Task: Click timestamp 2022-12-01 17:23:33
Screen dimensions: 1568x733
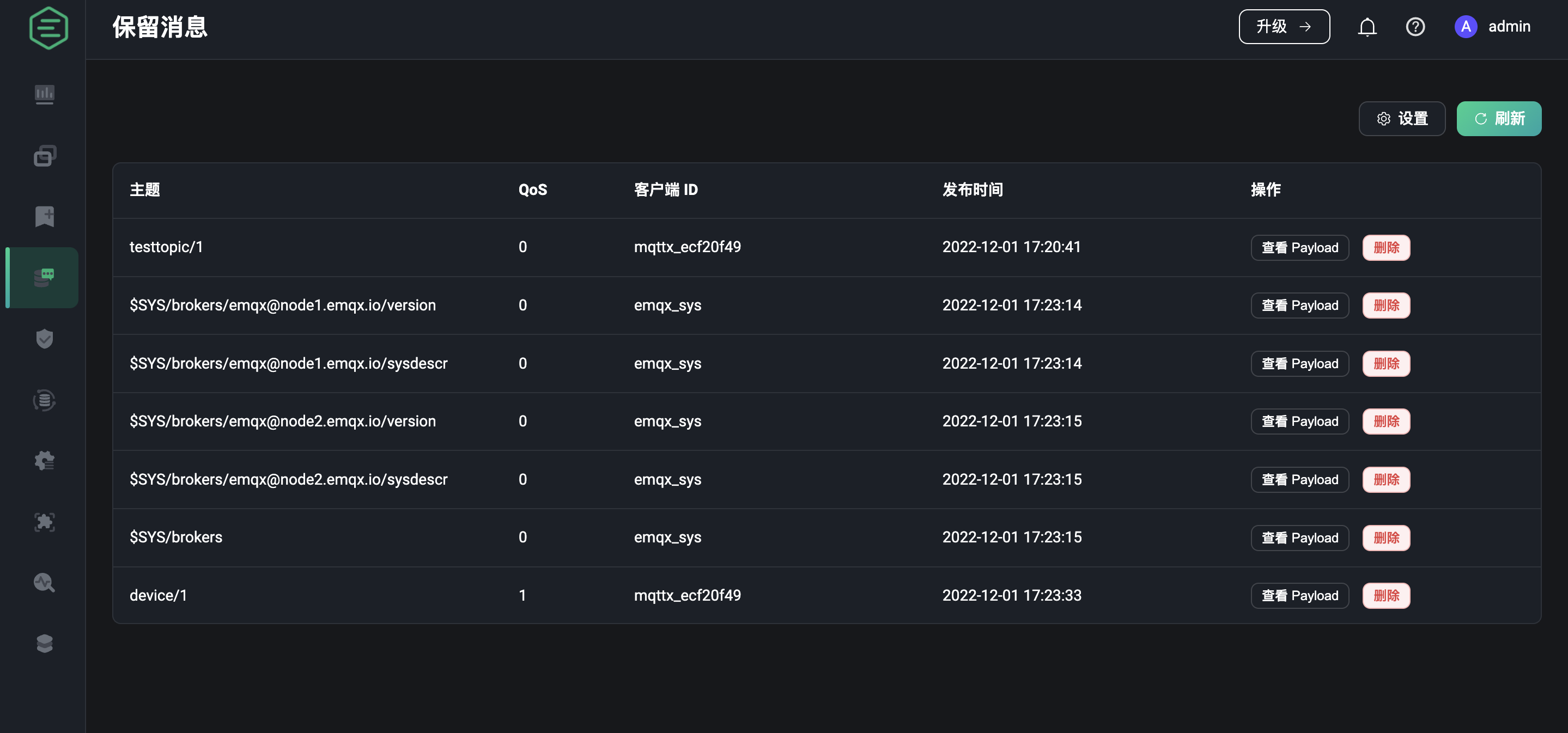Action: 1012,596
